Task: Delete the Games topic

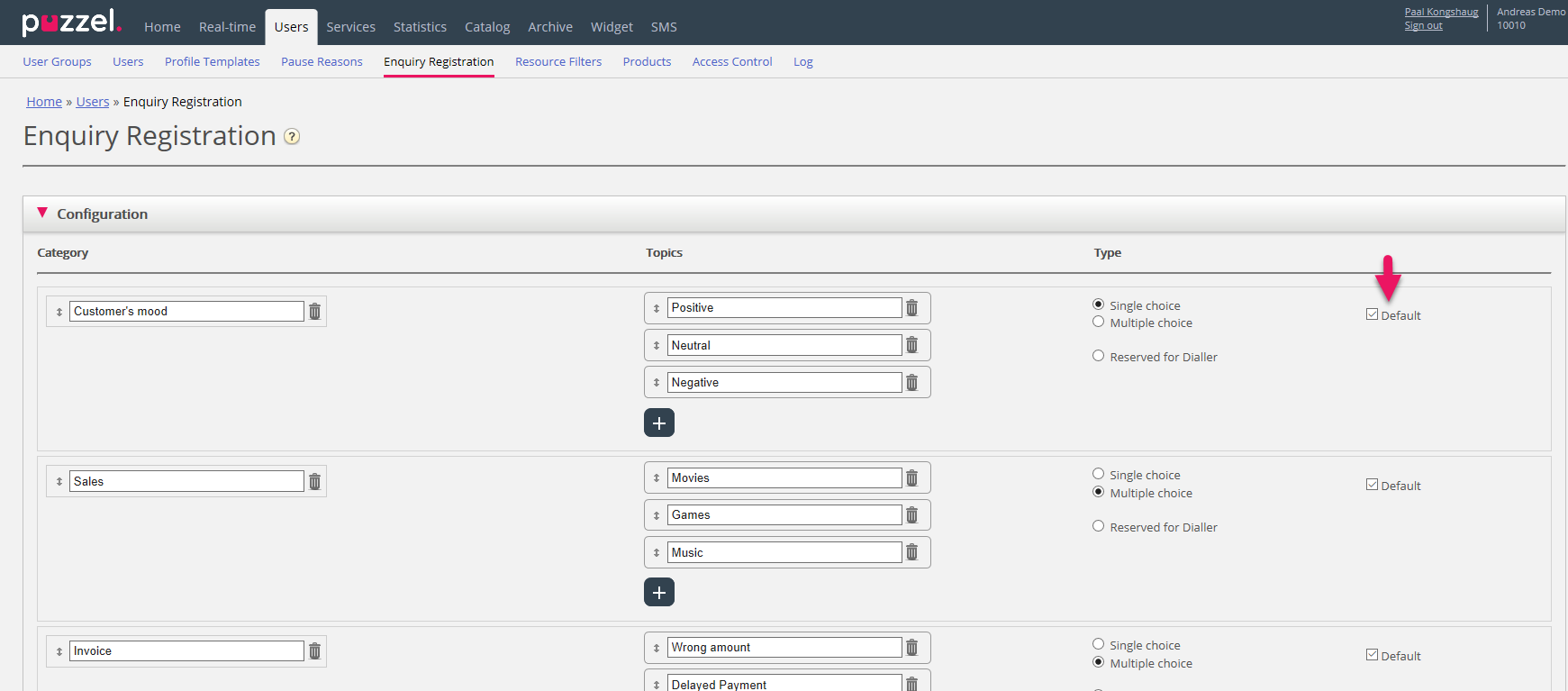Action: 911,515
